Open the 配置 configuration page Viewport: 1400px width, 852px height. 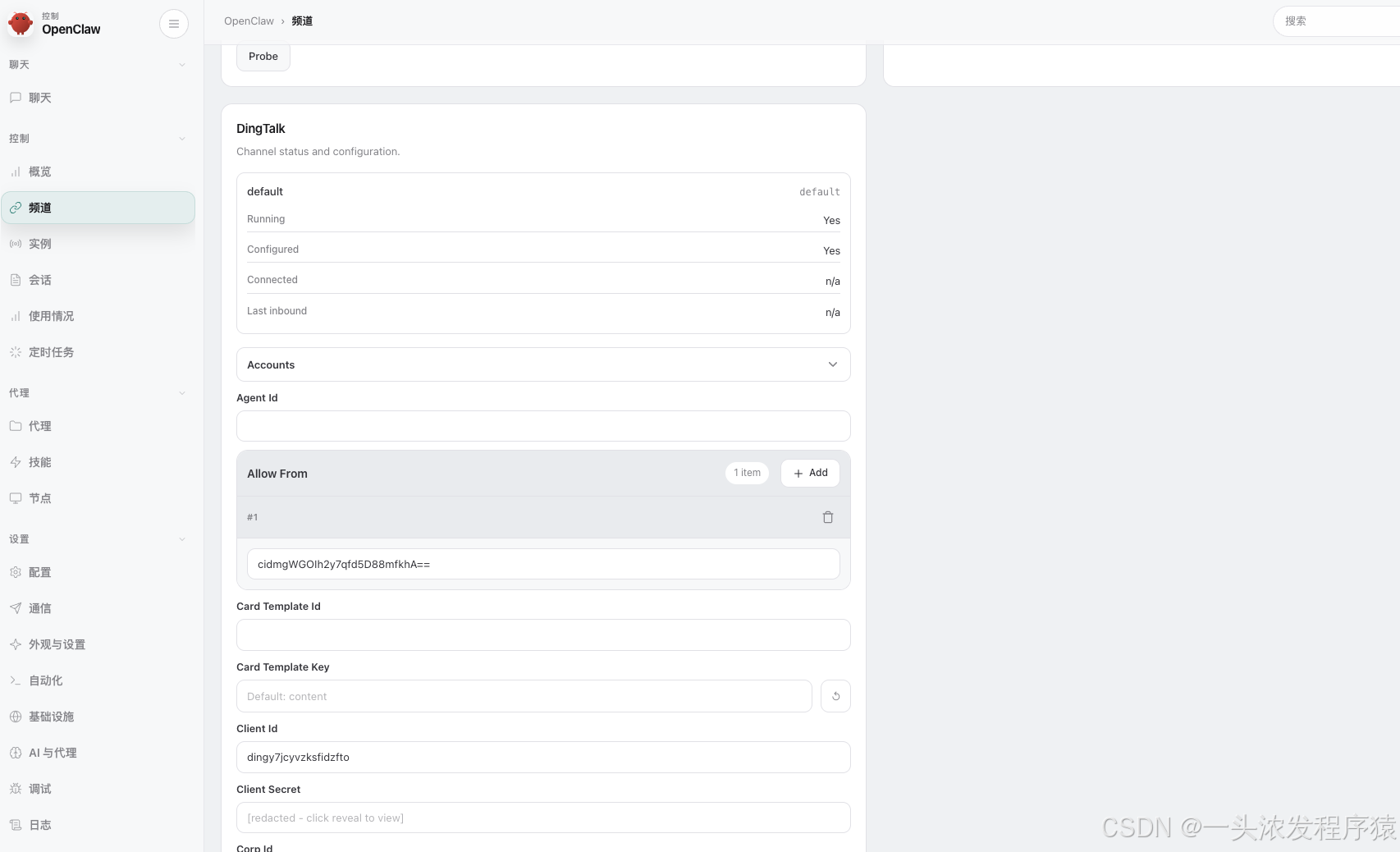98,572
